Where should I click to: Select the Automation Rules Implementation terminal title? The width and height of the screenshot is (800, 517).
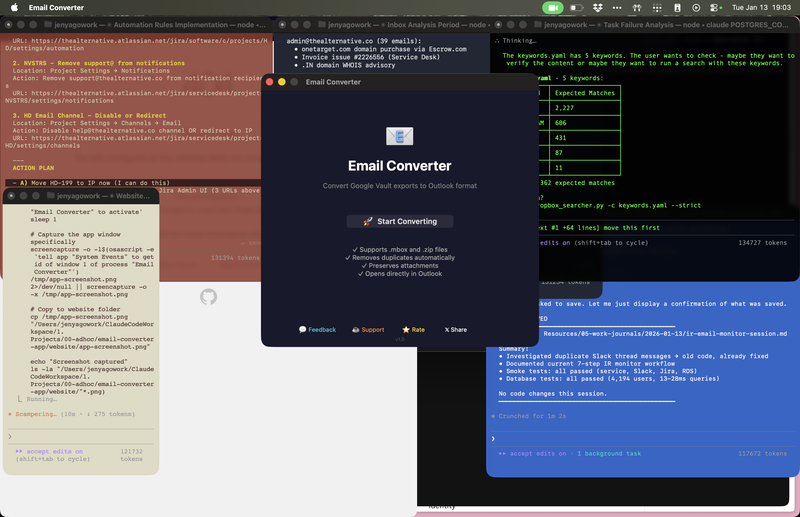[x=160, y=24]
